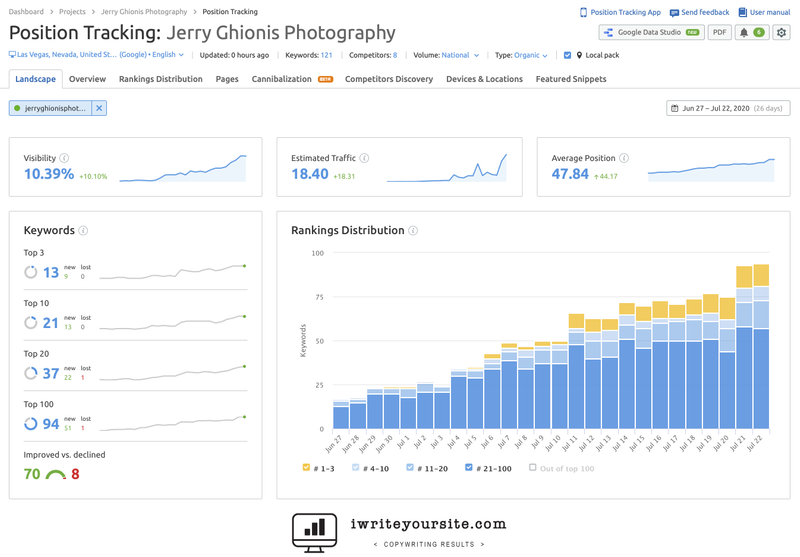This screenshot has width=800, height=557.
Task: Click Top 20 keyword count 37
Action: (x=51, y=373)
